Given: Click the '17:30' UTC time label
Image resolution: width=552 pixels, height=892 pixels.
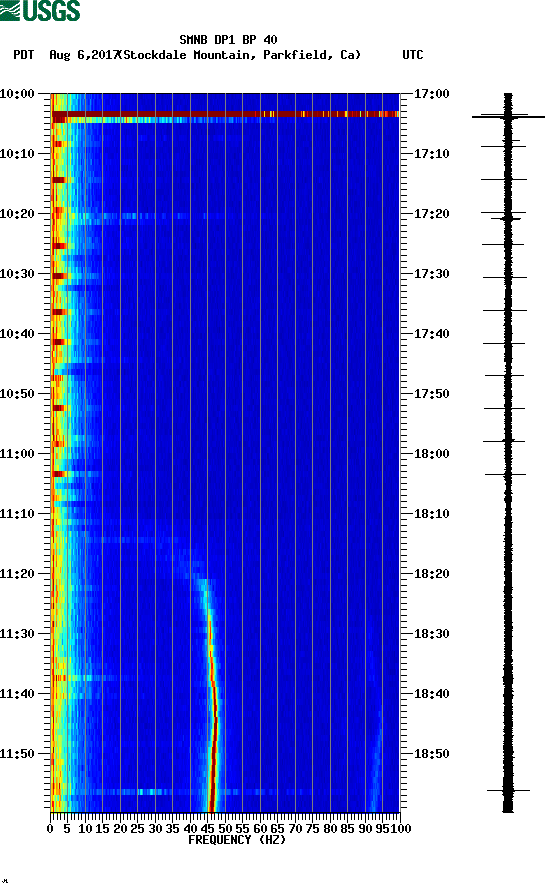Looking at the screenshot, I should (431, 274).
